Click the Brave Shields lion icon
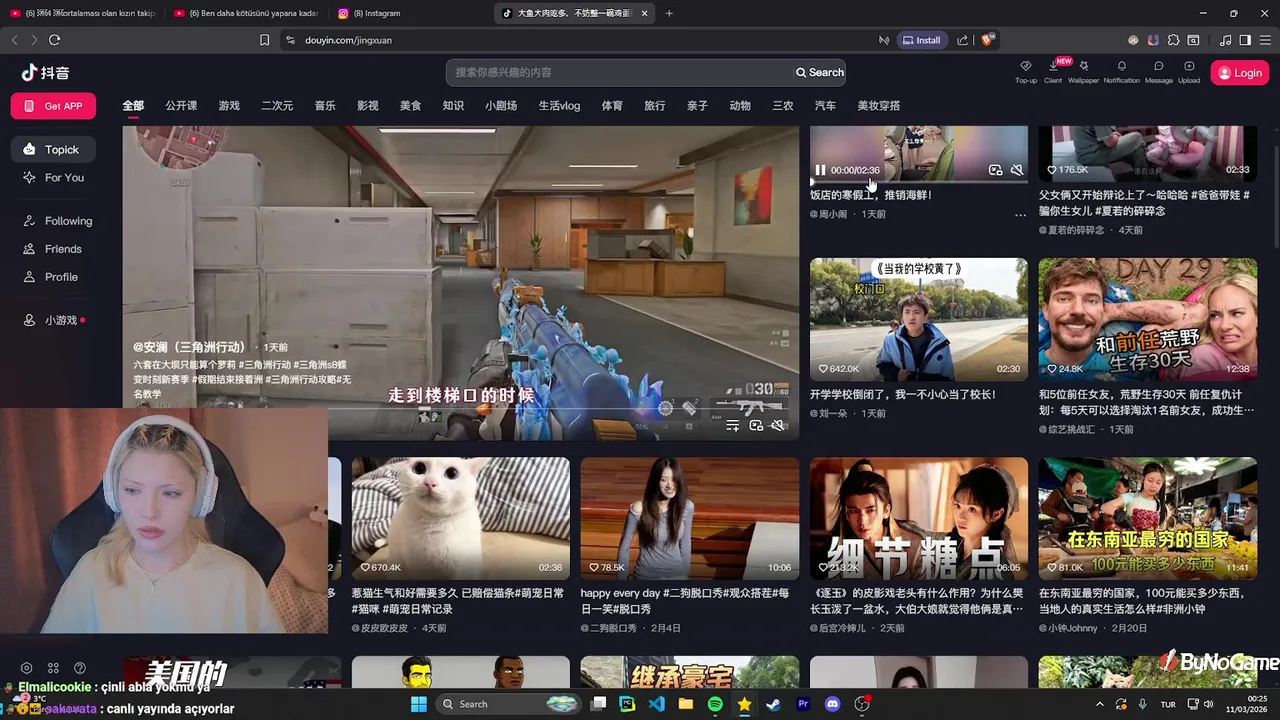The height and width of the screenshot is (720, 1280). (987, 40)
